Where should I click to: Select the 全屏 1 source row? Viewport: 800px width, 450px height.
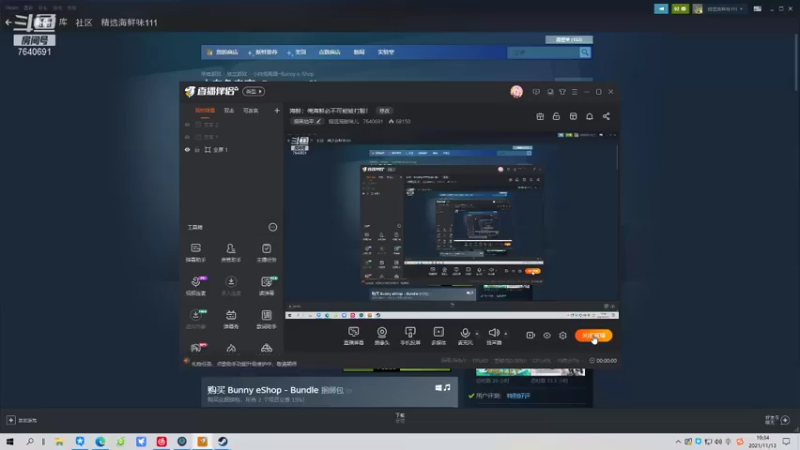click(232, 149)
